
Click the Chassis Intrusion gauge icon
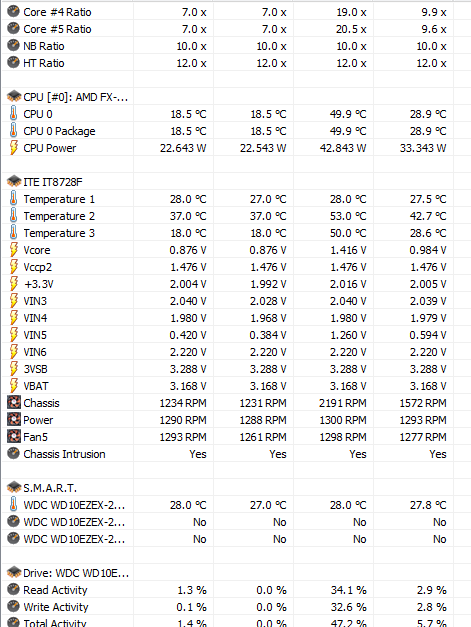tap(13, 454)
